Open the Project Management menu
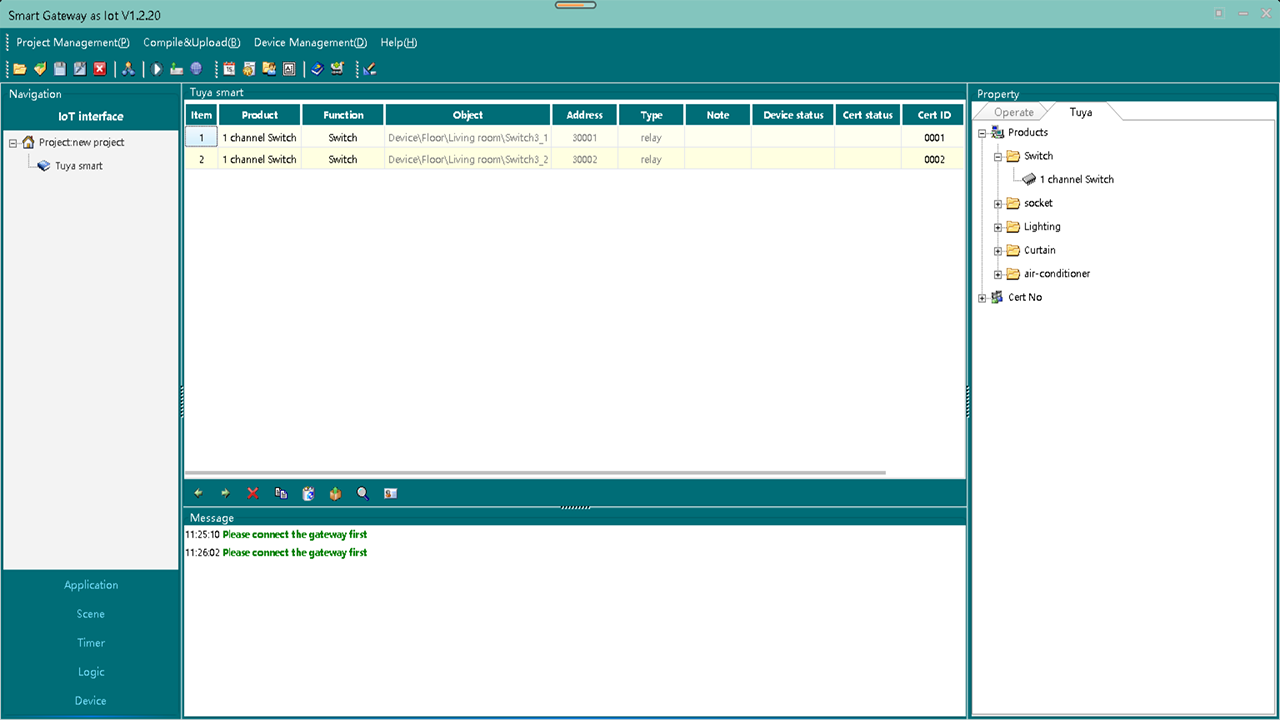1280x720 pixels. tap(73, 43)
